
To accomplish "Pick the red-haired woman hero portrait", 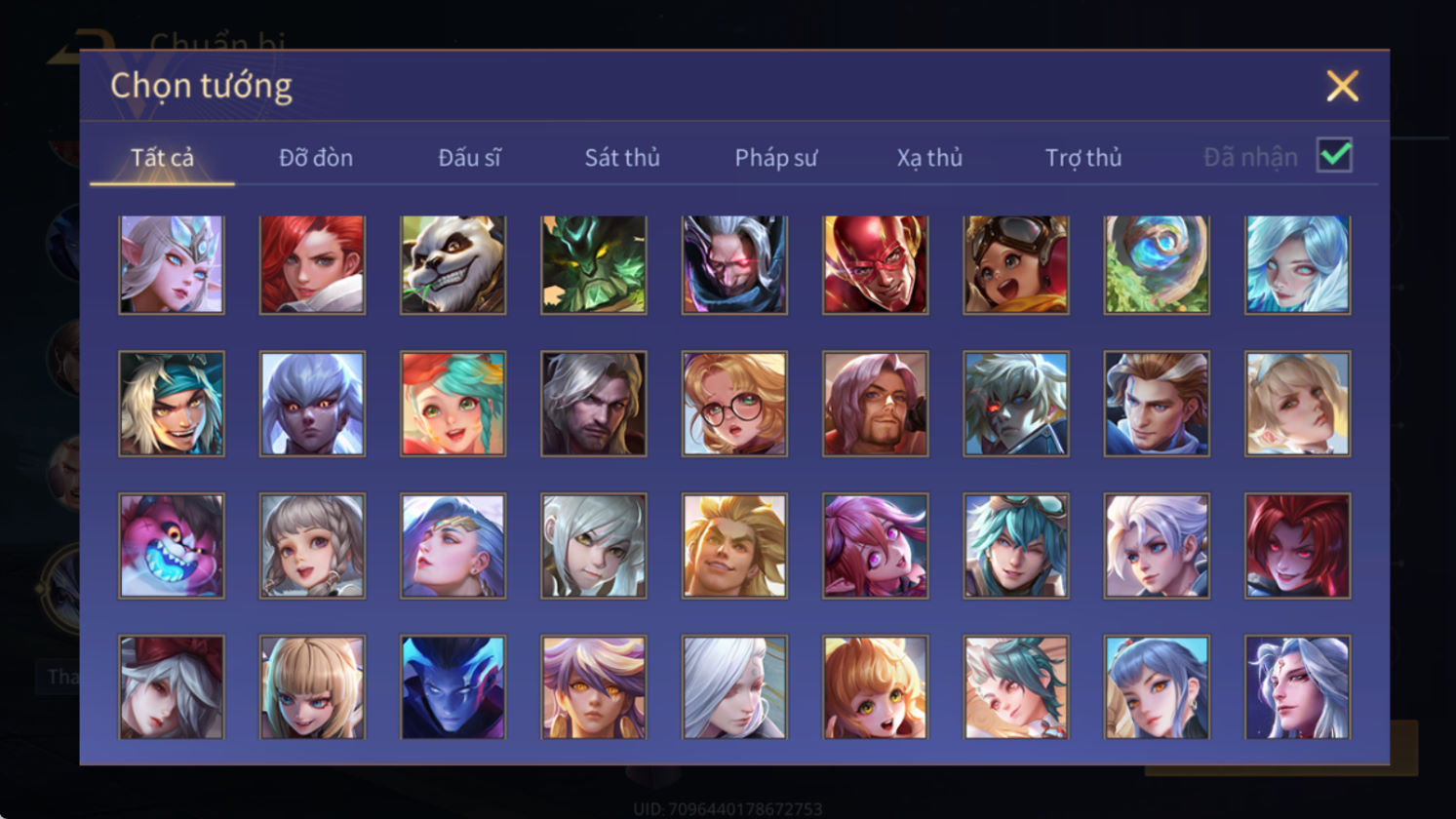I will tap(312, 265).
